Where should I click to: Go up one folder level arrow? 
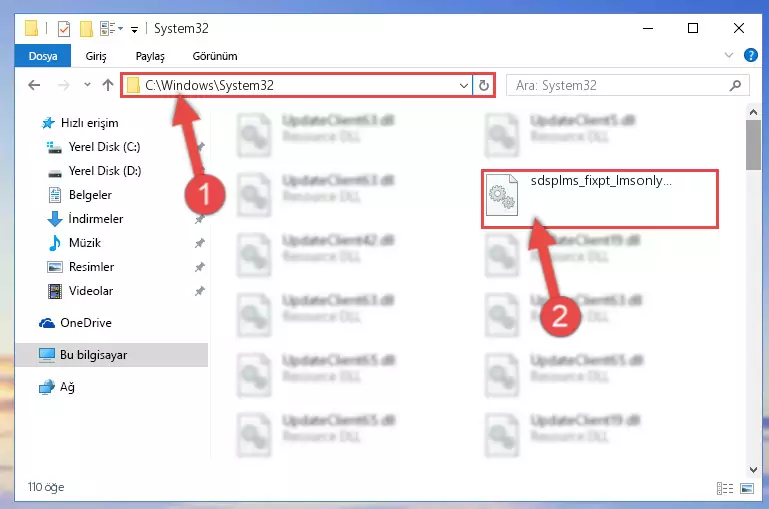[x=108, y=85]
